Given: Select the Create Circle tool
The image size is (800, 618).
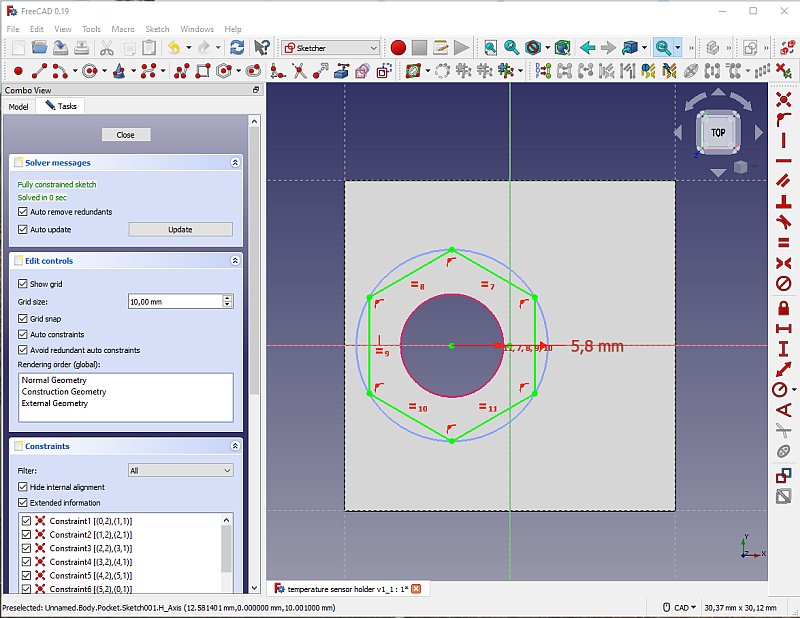Looking at the screenshot, I should coord(90,71).
